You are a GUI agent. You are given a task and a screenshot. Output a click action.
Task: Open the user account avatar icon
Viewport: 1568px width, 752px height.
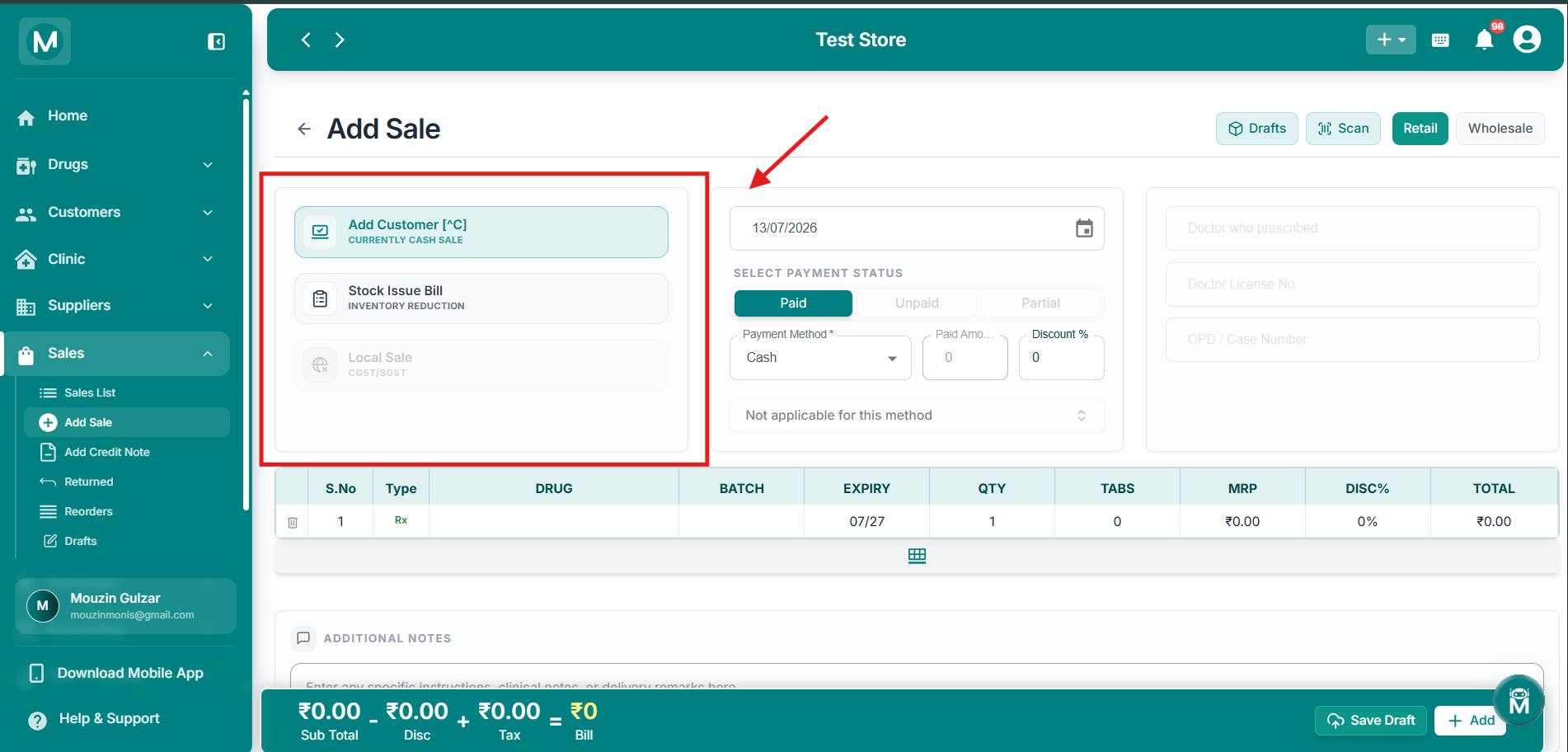[1527, 40]
